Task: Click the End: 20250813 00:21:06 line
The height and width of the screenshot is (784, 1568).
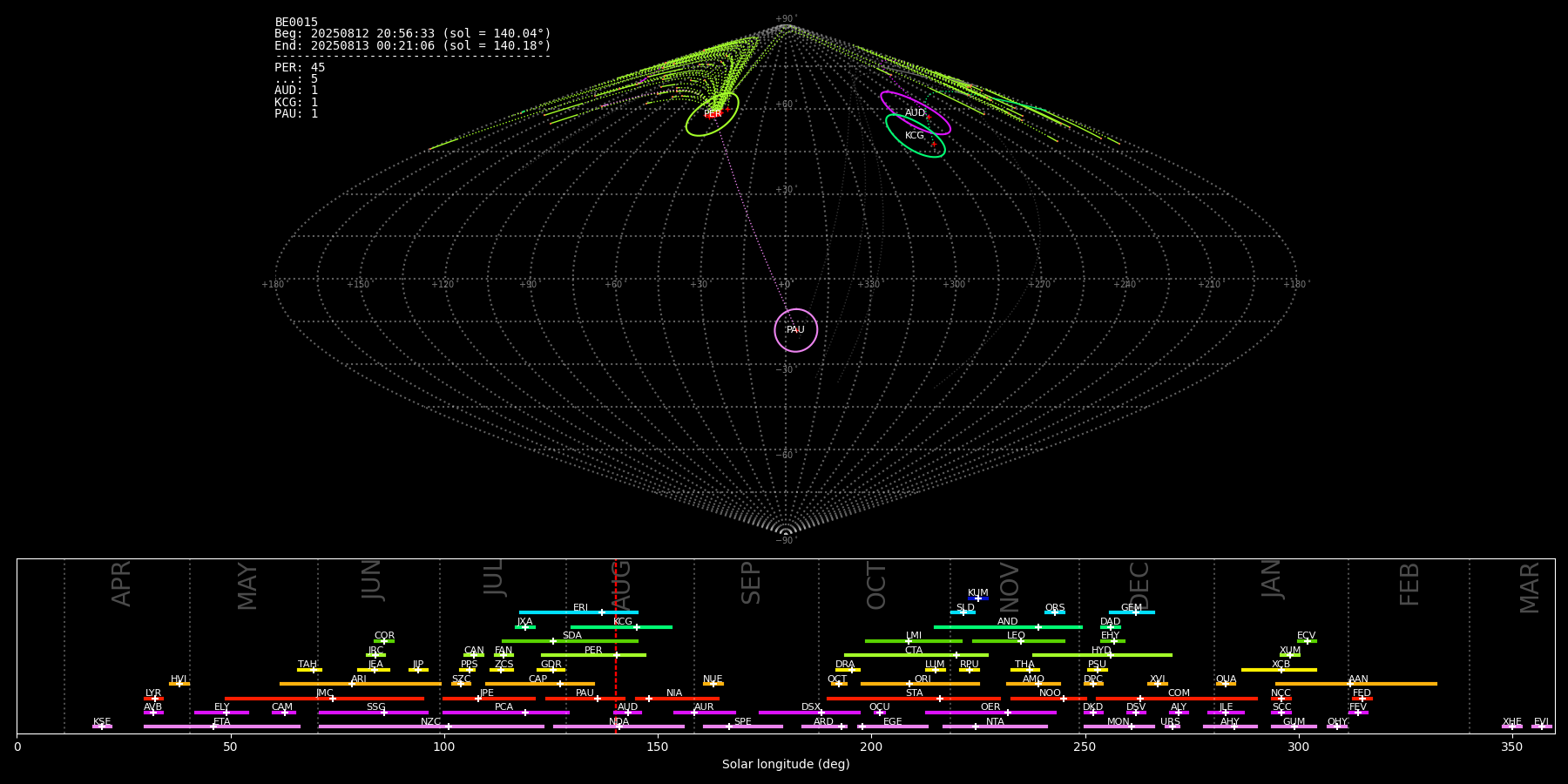Action: [413, 45]
